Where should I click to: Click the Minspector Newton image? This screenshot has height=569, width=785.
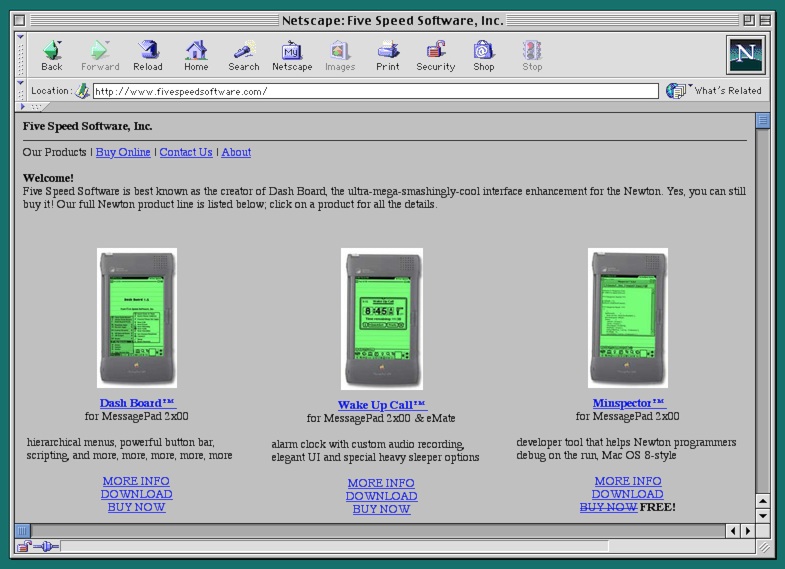point(628,318)
